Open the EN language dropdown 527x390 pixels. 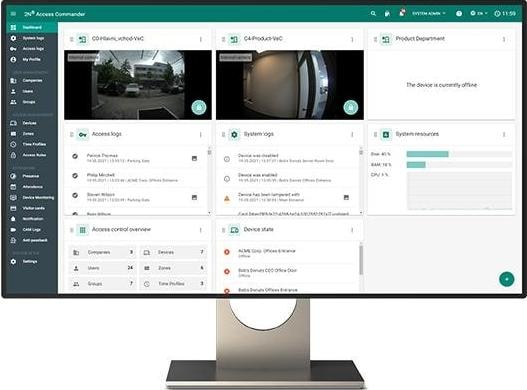[x=479, y=13]
